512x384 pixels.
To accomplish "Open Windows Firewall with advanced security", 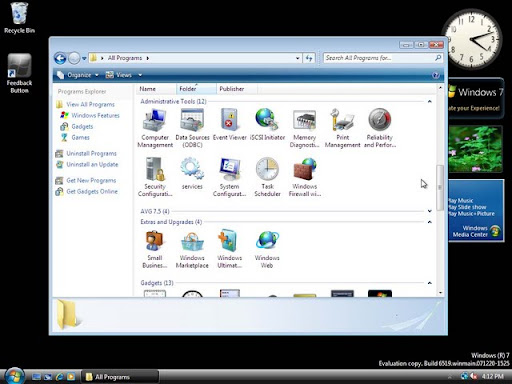I will (x=304, y=177).
